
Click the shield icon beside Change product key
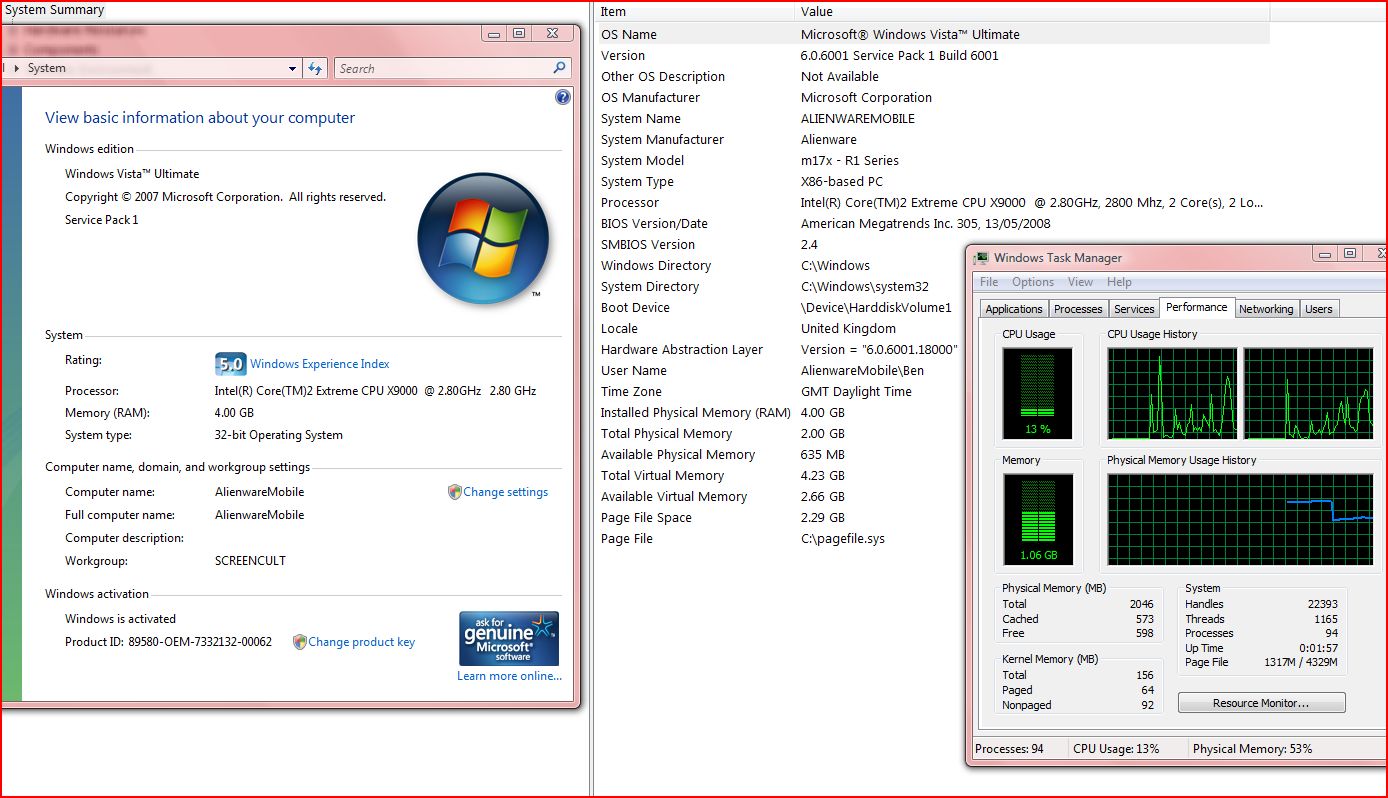pos(299,642)
